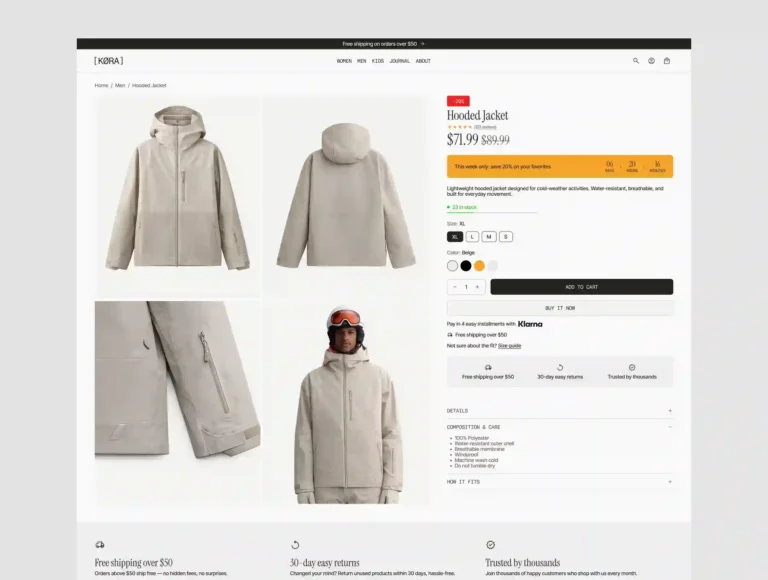The width and height of the screenshot is (768, 580).
Task: Open the search icon in header
Action: point(636,61)
